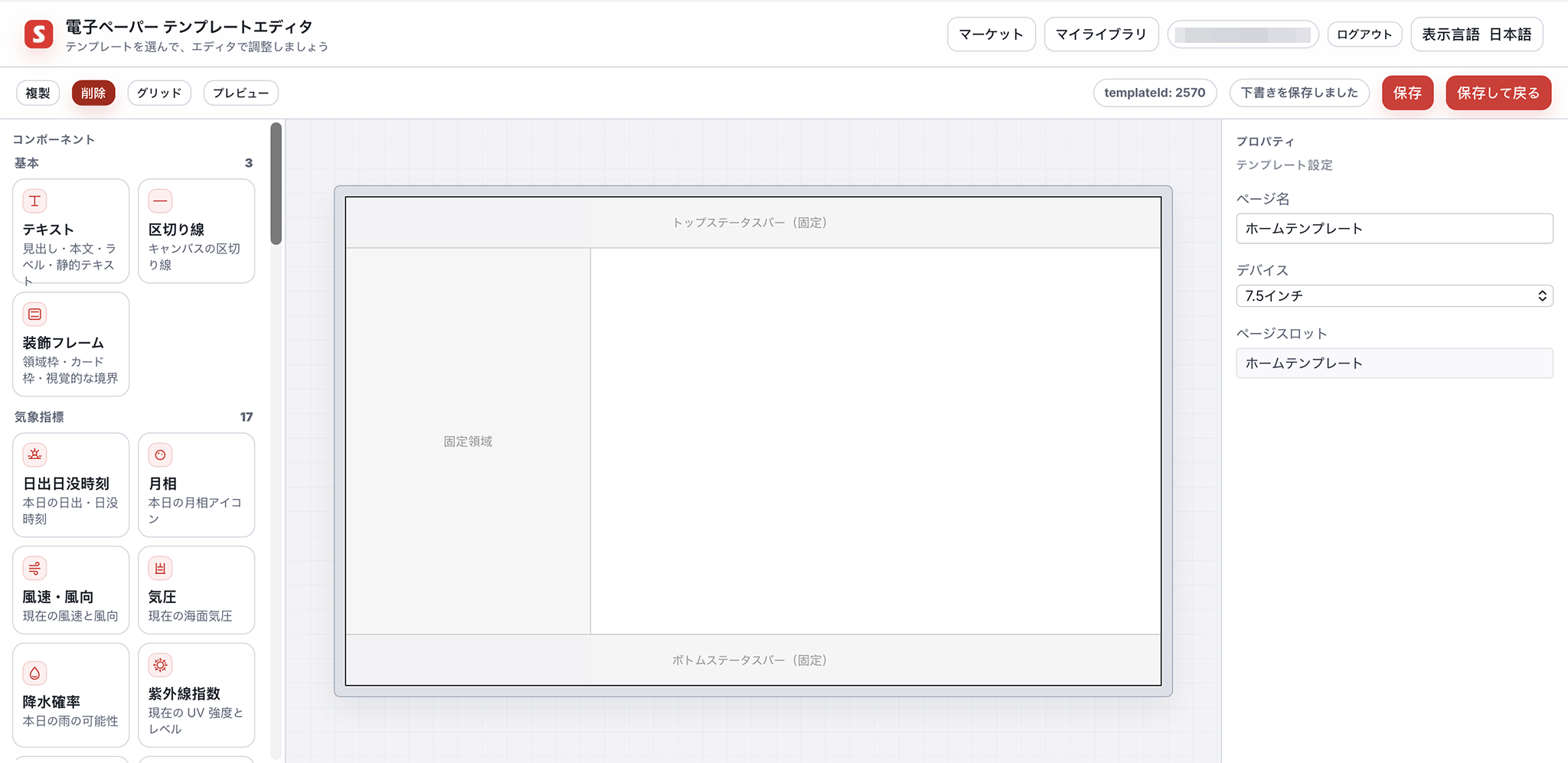Select the 日出日没時刻 sunrise icon
This screenshot has height=763, width=1568.
pyautogui.click(x=34, y=455)
